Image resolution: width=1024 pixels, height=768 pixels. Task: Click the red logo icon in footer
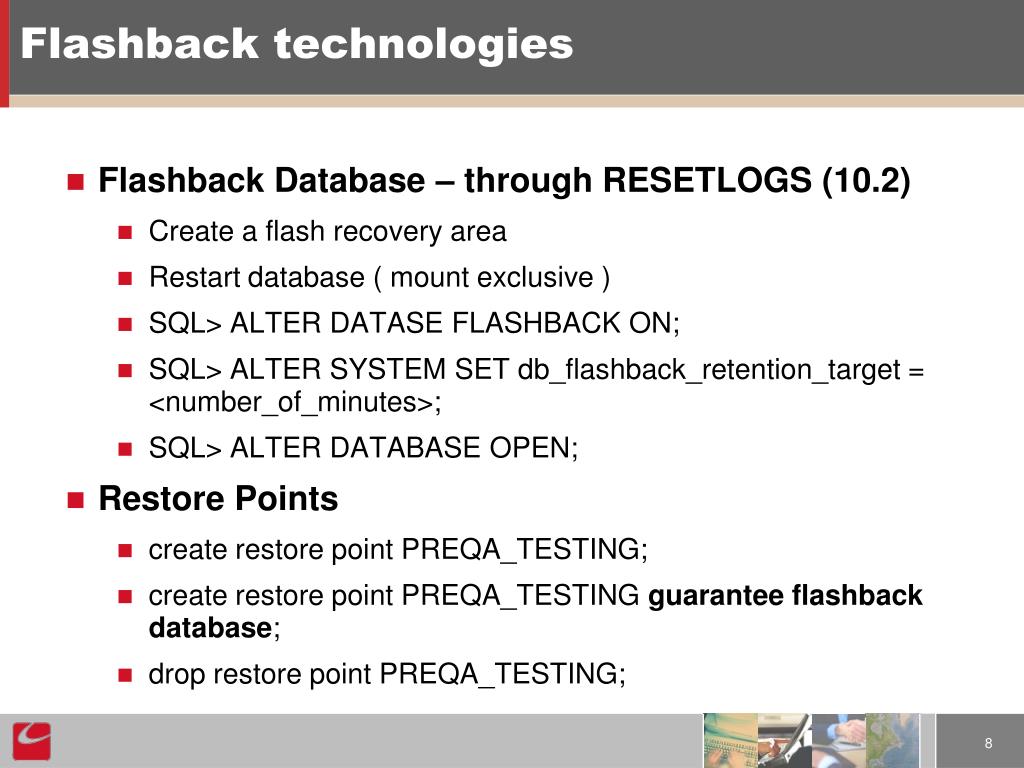click(x=31, y=741)
